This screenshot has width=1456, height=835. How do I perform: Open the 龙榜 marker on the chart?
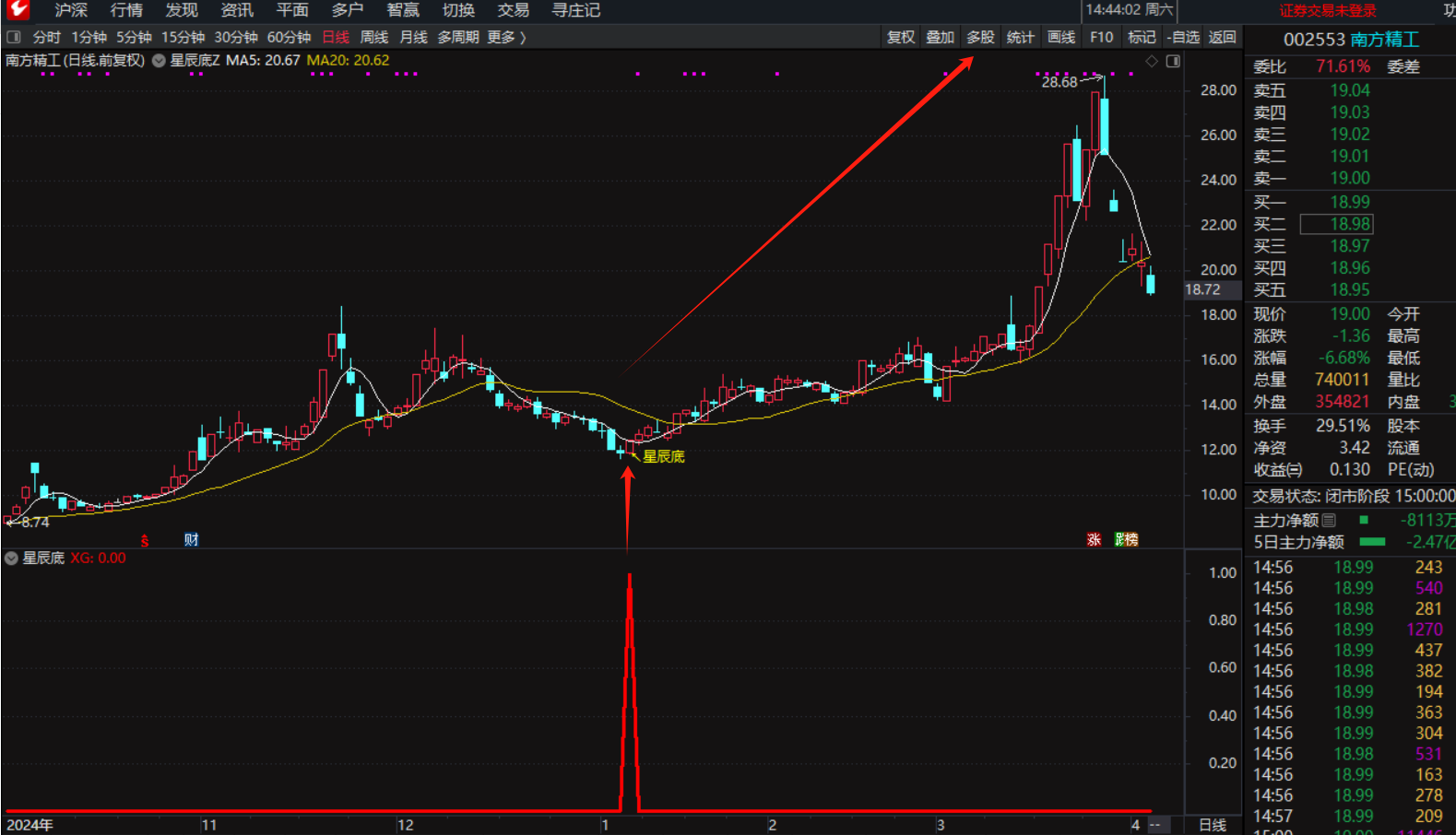click(1126, 540)
